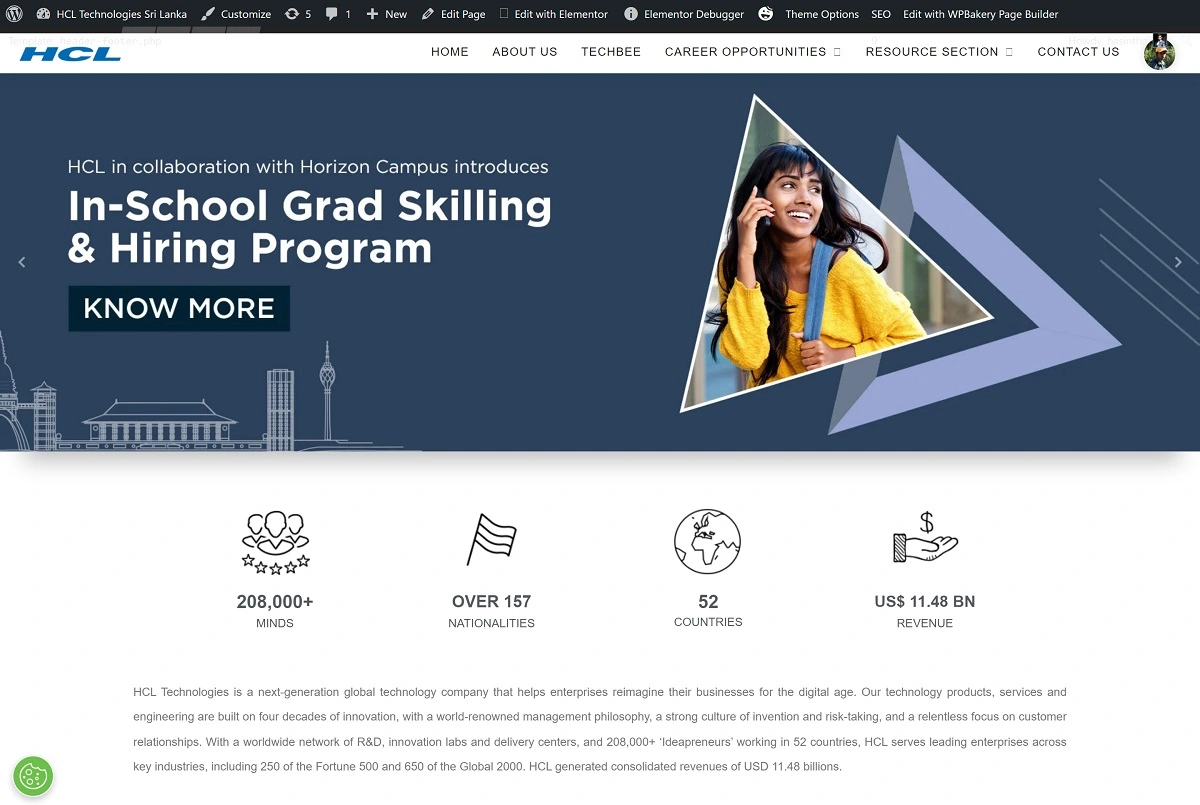Go to the About Us page

click(x=524, y=52)
